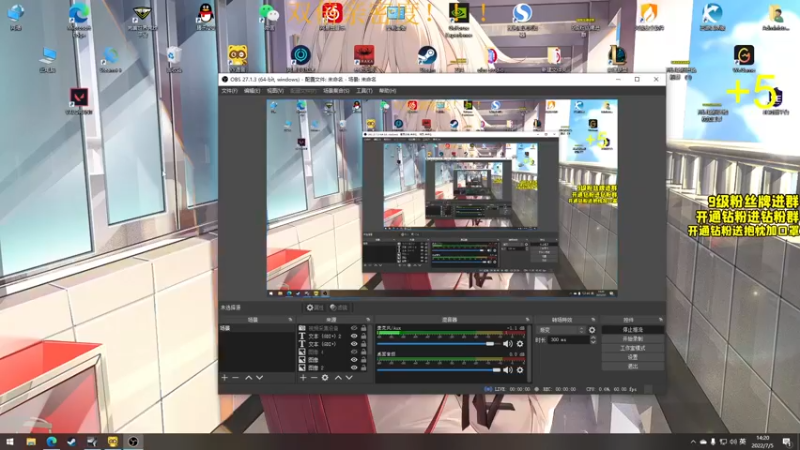Open the QQ penguin desktop icon
The image size is (800, 450).
point(206,15)
